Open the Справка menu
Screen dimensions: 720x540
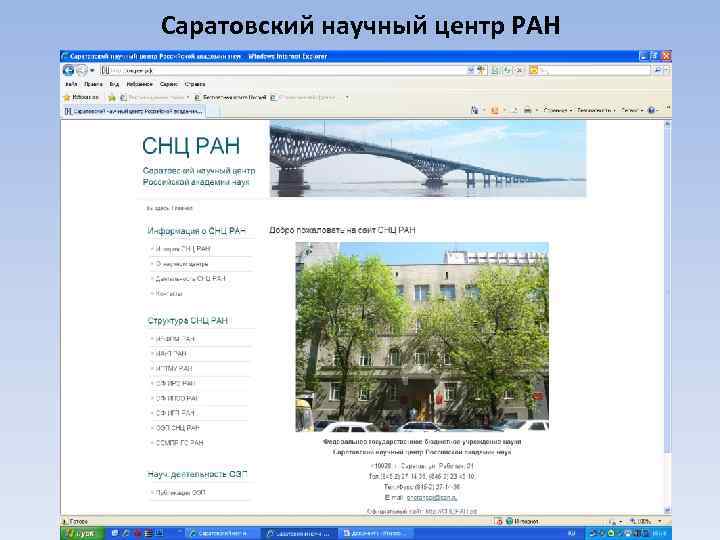click(195, 84)
